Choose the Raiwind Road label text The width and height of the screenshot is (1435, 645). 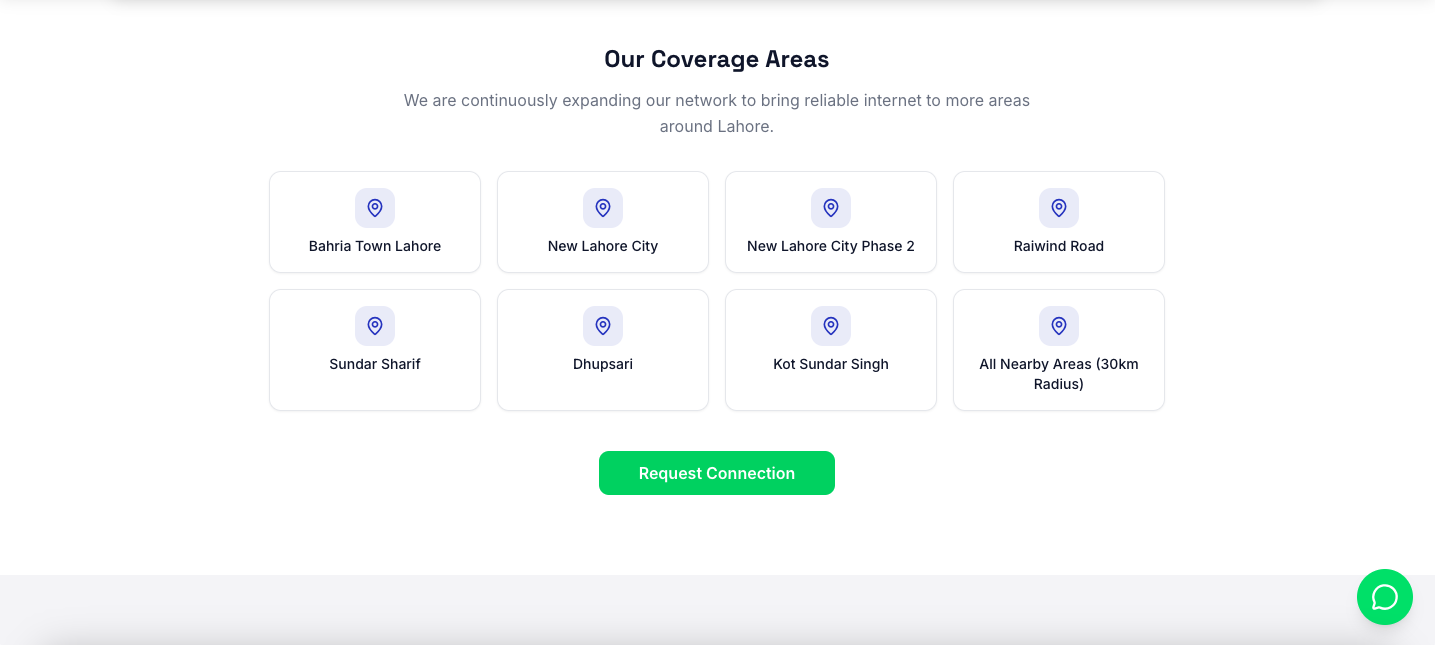tap(1059, 246)
